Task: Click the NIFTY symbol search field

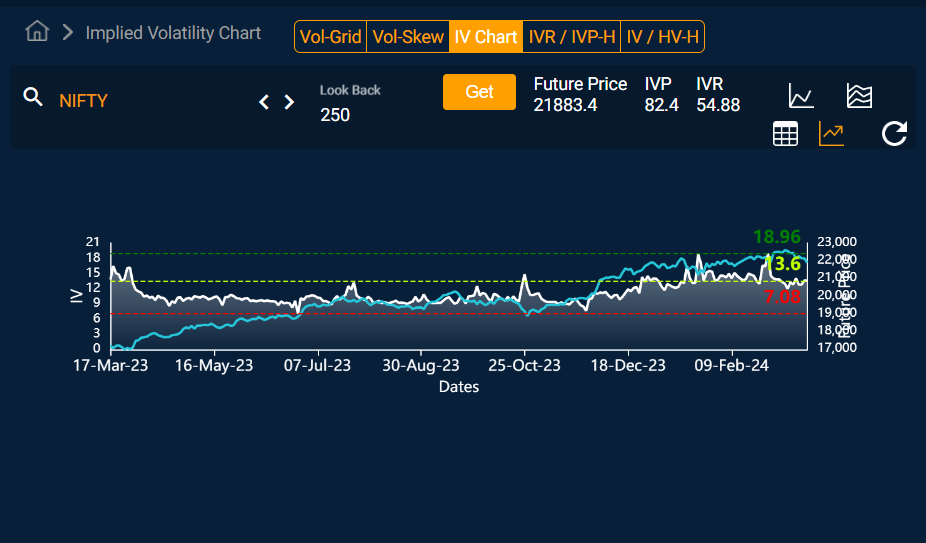Action: coord(84,101)
